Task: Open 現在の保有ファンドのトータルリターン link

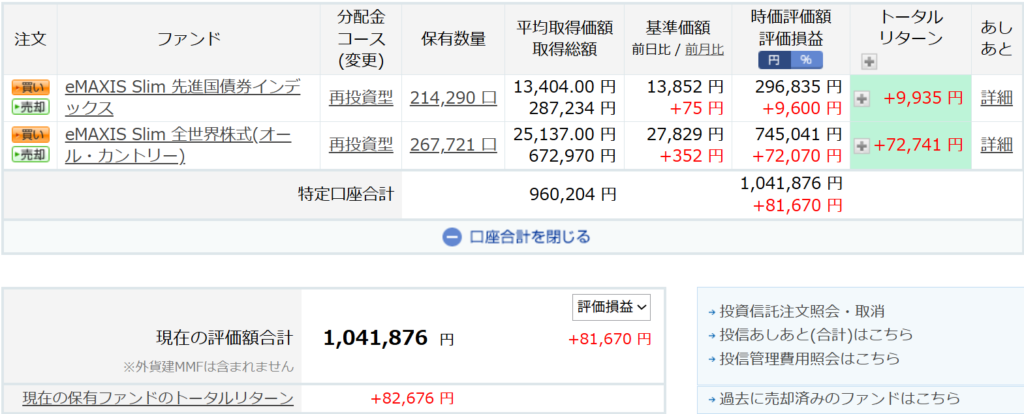Action: click(x=158, y=398)
